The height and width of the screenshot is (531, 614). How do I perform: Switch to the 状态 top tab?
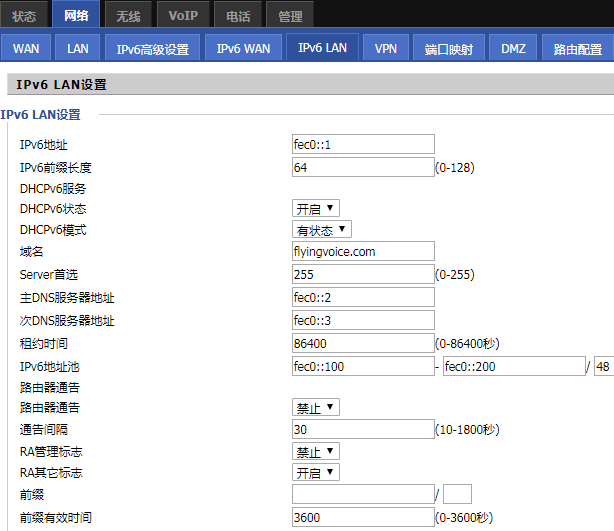pyautogui.click(x=24, y=15)
